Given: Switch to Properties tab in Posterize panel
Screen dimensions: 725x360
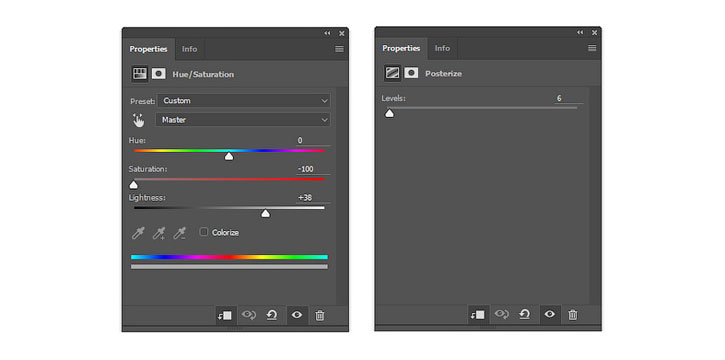Looking at the screenshot, I should [x=401, y=48].
